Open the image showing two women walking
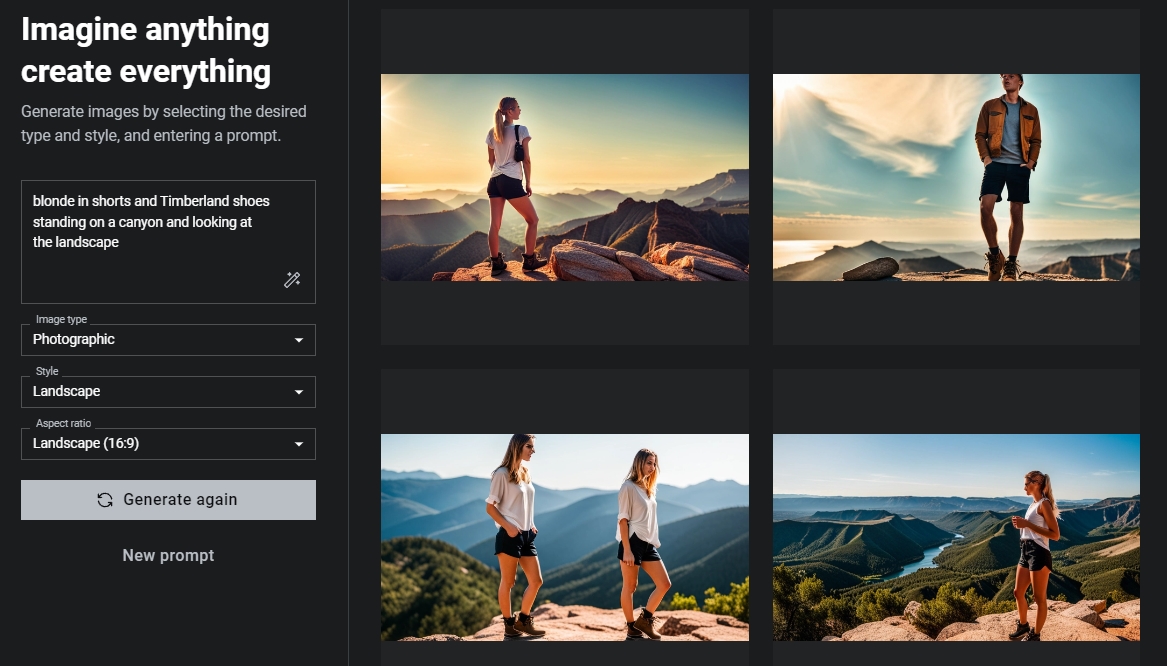Screen dimensions: 1167x666 [x=564, y=537]
